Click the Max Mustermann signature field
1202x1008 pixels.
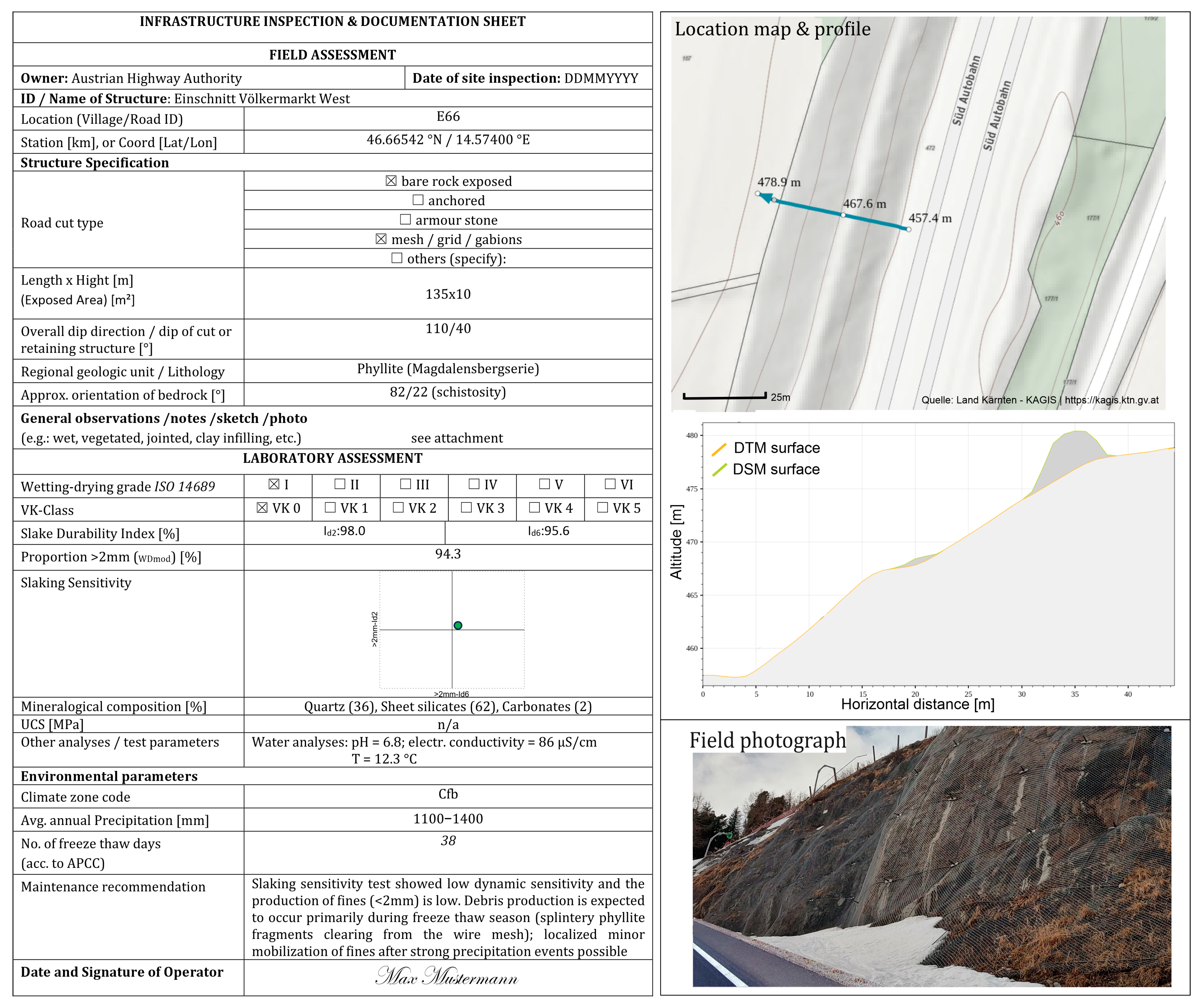447,976
